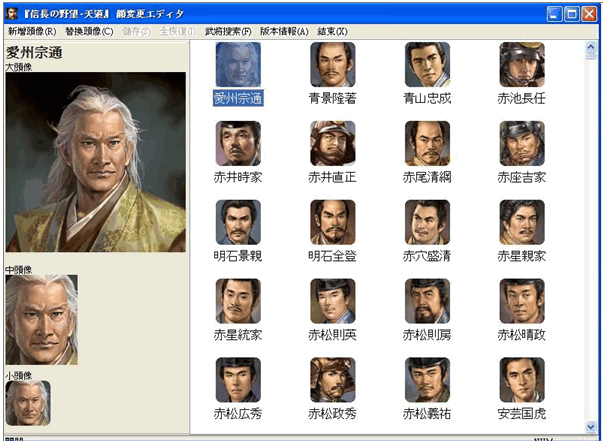The height and width of the screenshot is (441, 603).
Task: Click the 赤井直正 name label
Action: tap(333, 178)
